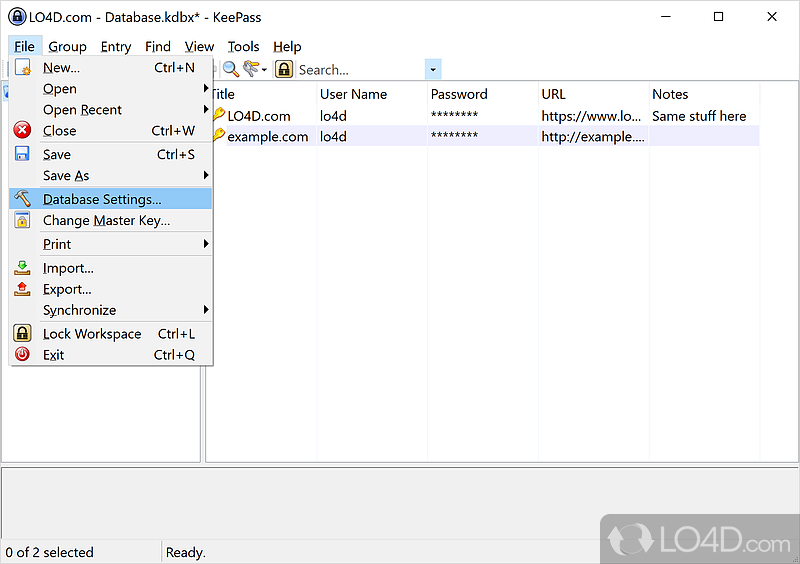Click the Database Settings hammer icon
Screen dimensions: 800x564
[x=23, y=199]
